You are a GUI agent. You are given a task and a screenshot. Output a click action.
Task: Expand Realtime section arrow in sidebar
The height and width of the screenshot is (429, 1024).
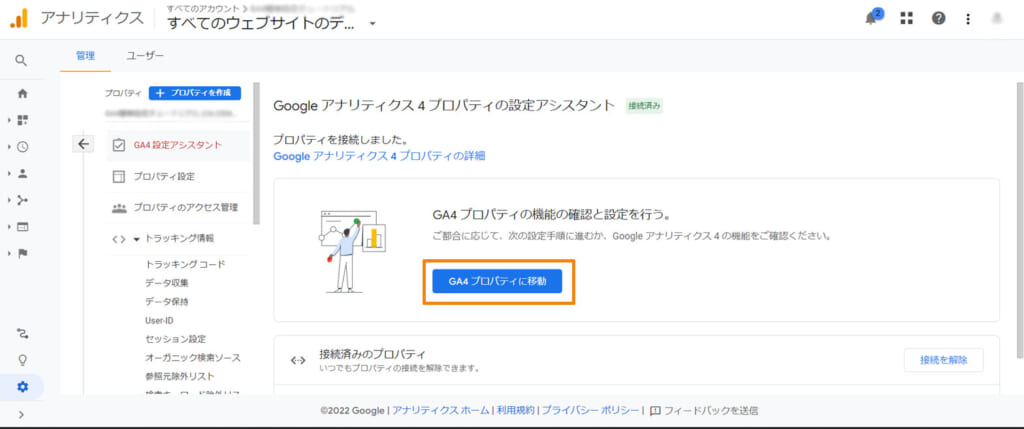(x=9, y=147)
